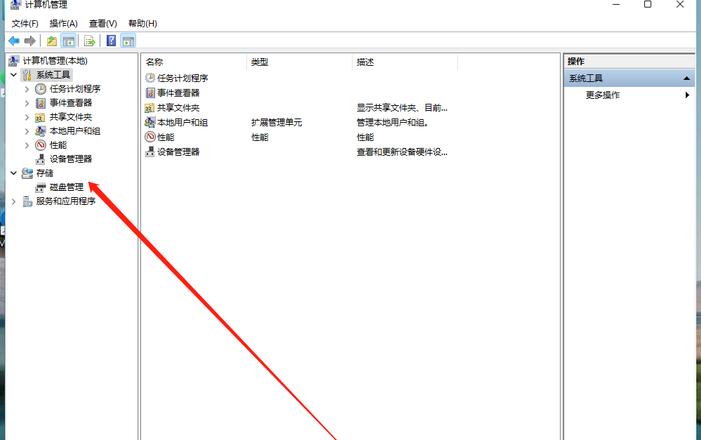Screen dimensions: 701x440
Task: Open the 帮助(H) menu
Action: 143,23
